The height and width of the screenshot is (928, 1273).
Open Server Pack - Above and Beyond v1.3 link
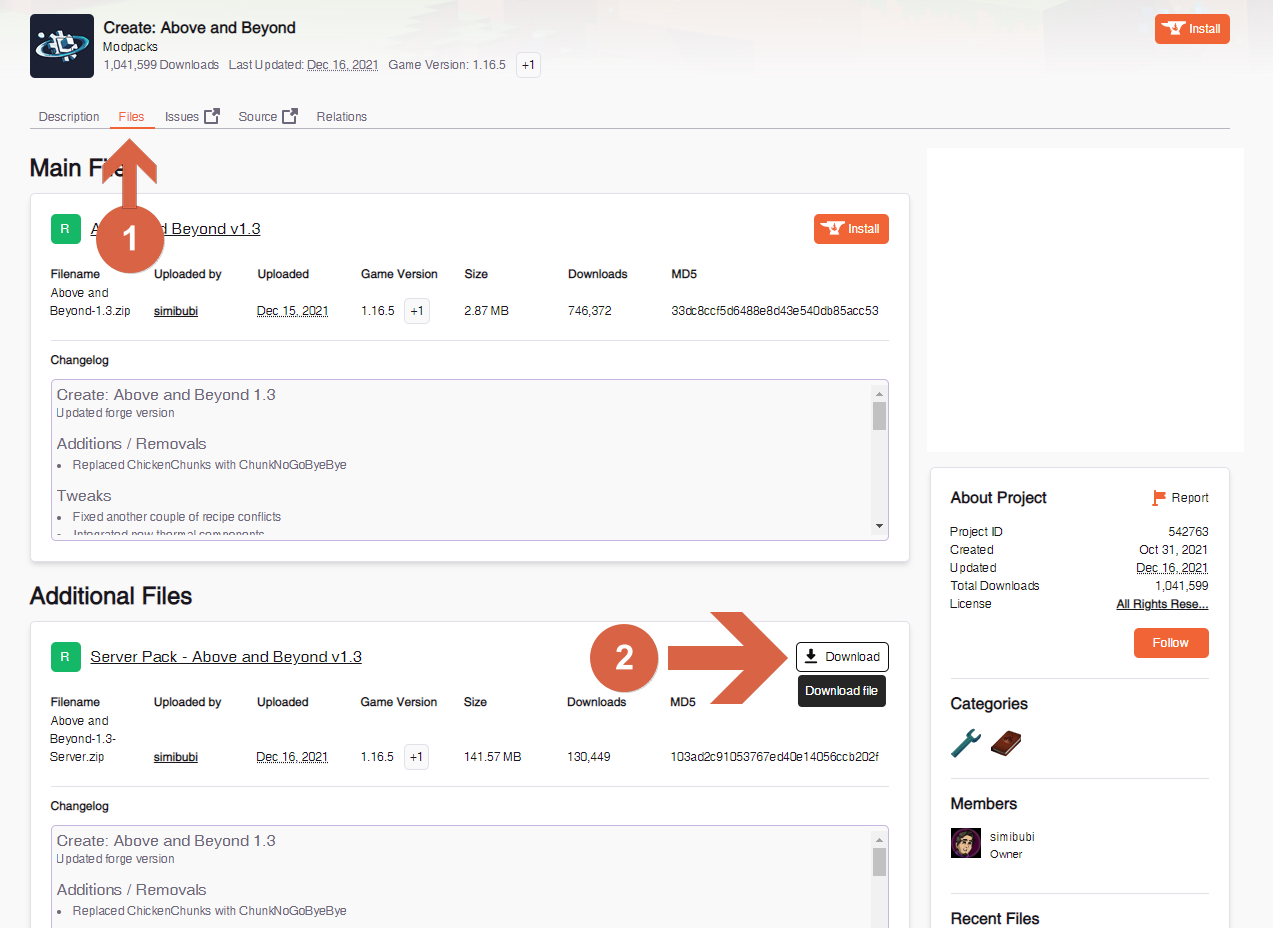[x=226, y=657]
